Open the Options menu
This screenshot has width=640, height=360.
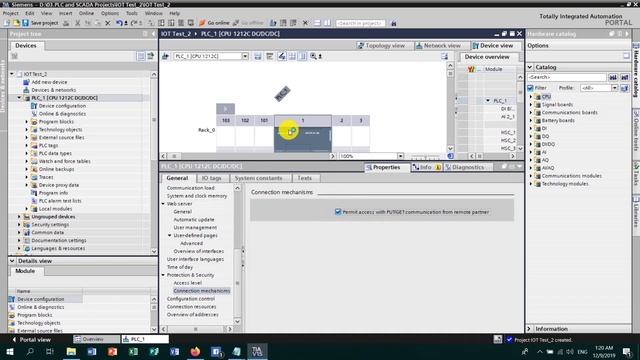110,13
